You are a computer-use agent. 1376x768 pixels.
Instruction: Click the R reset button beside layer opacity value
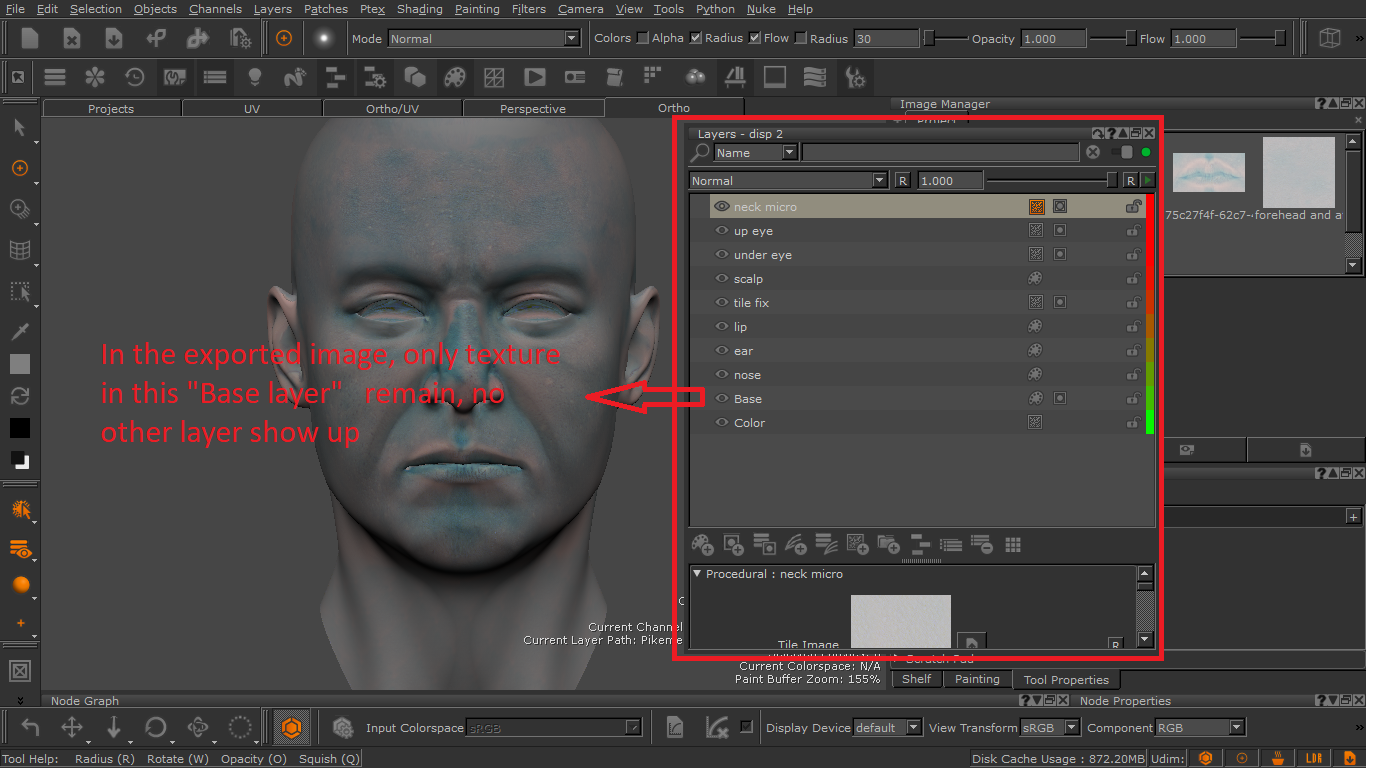pyautogui.click(x=902, y=180)
